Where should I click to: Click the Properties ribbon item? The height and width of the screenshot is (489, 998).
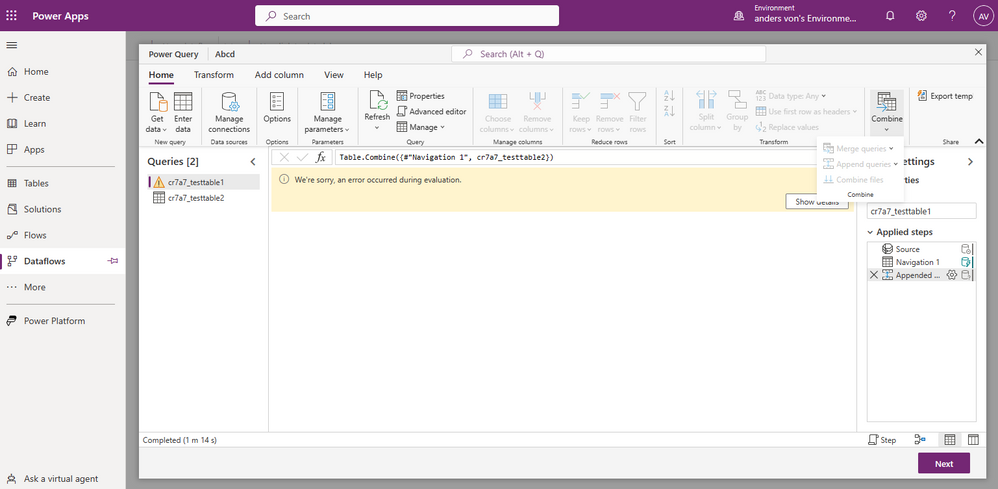pyautogui.click(x=421, y=96)
